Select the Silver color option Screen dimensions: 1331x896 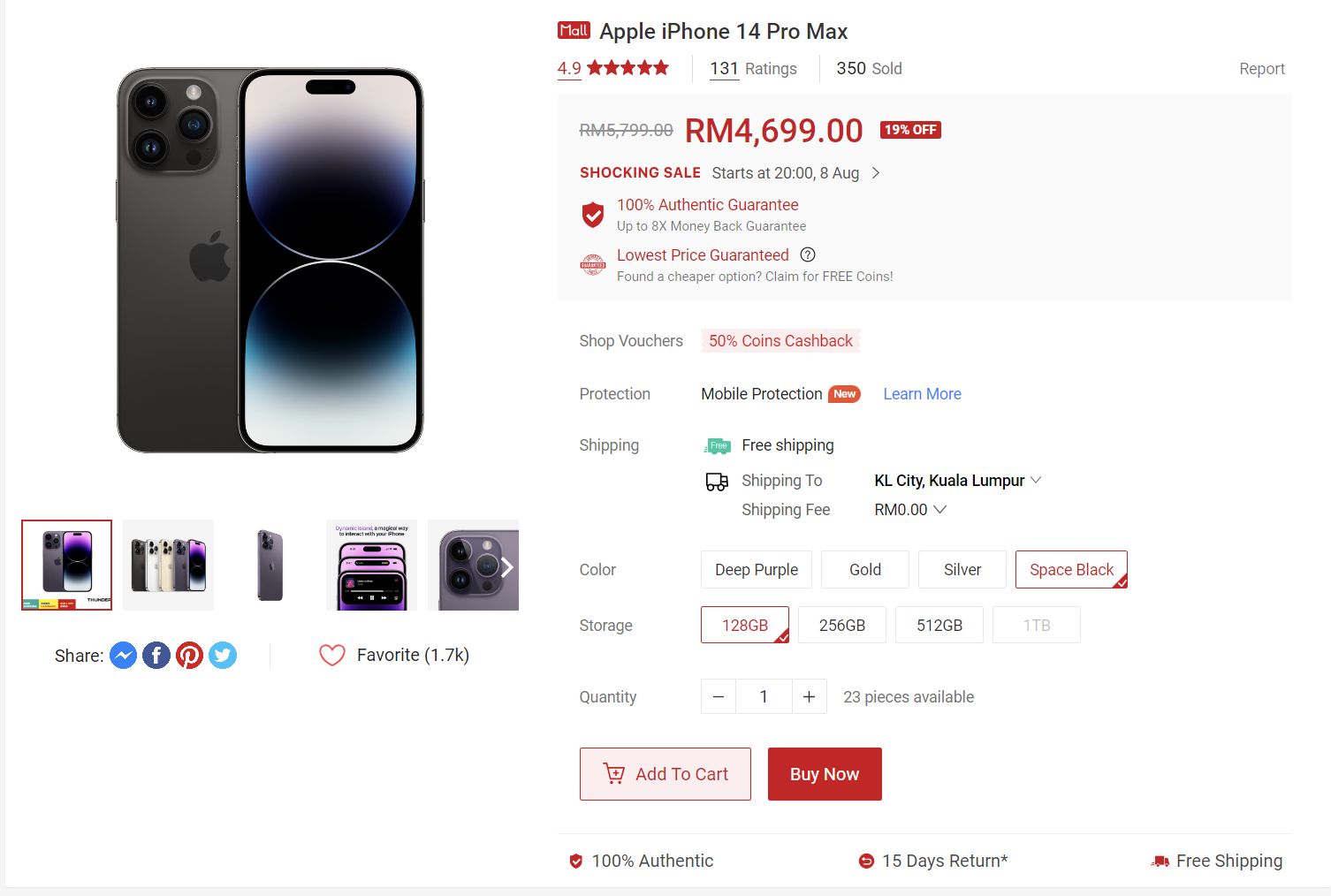click(x=962, y=569)
